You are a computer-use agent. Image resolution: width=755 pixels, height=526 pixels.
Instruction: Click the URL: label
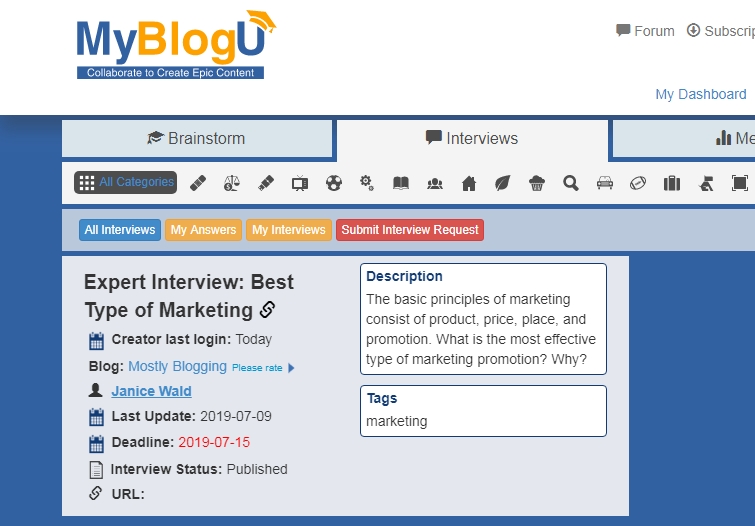click(128, 494)
